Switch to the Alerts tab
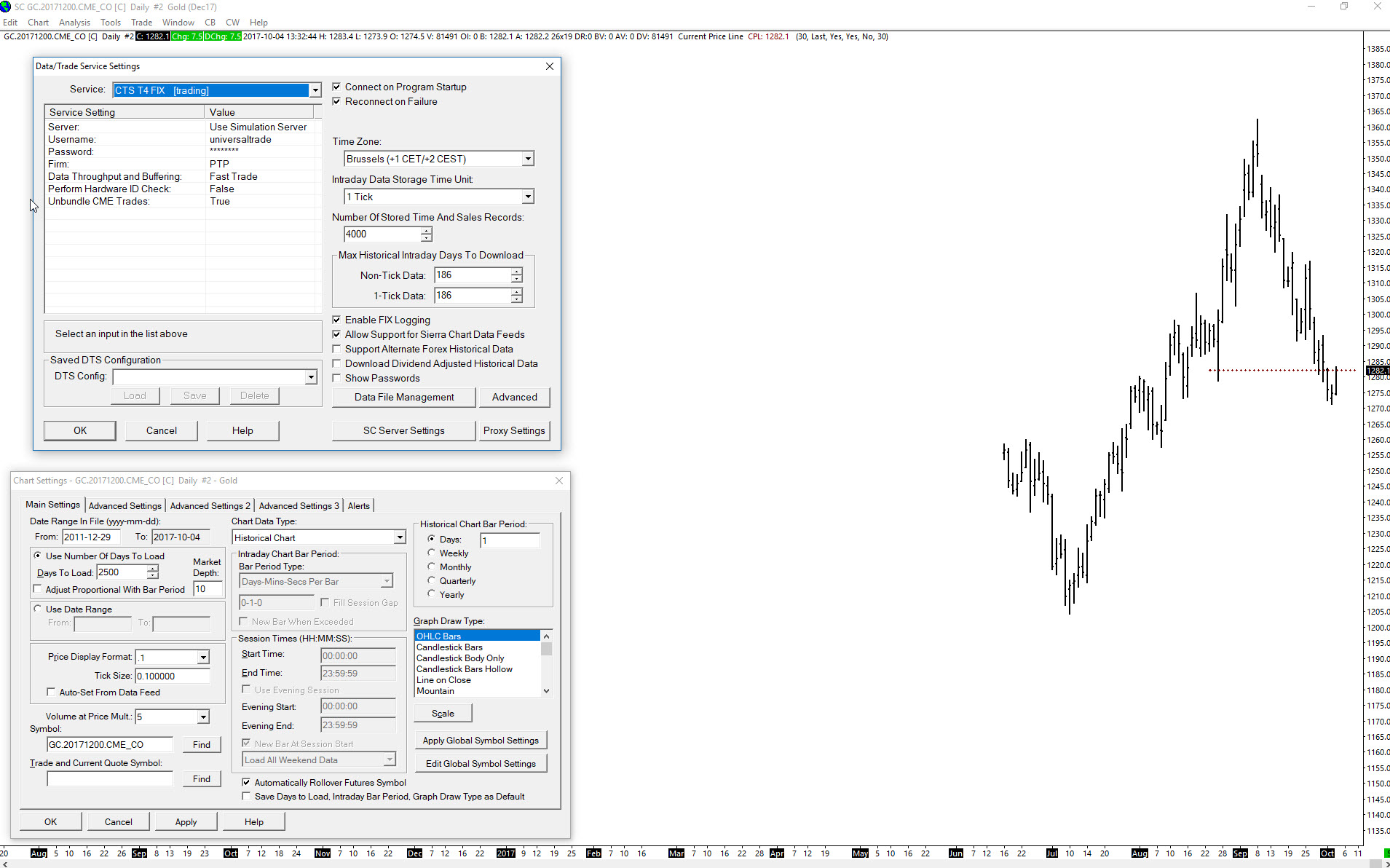This screenshot has width=1390, height=868. pos(359,506)
